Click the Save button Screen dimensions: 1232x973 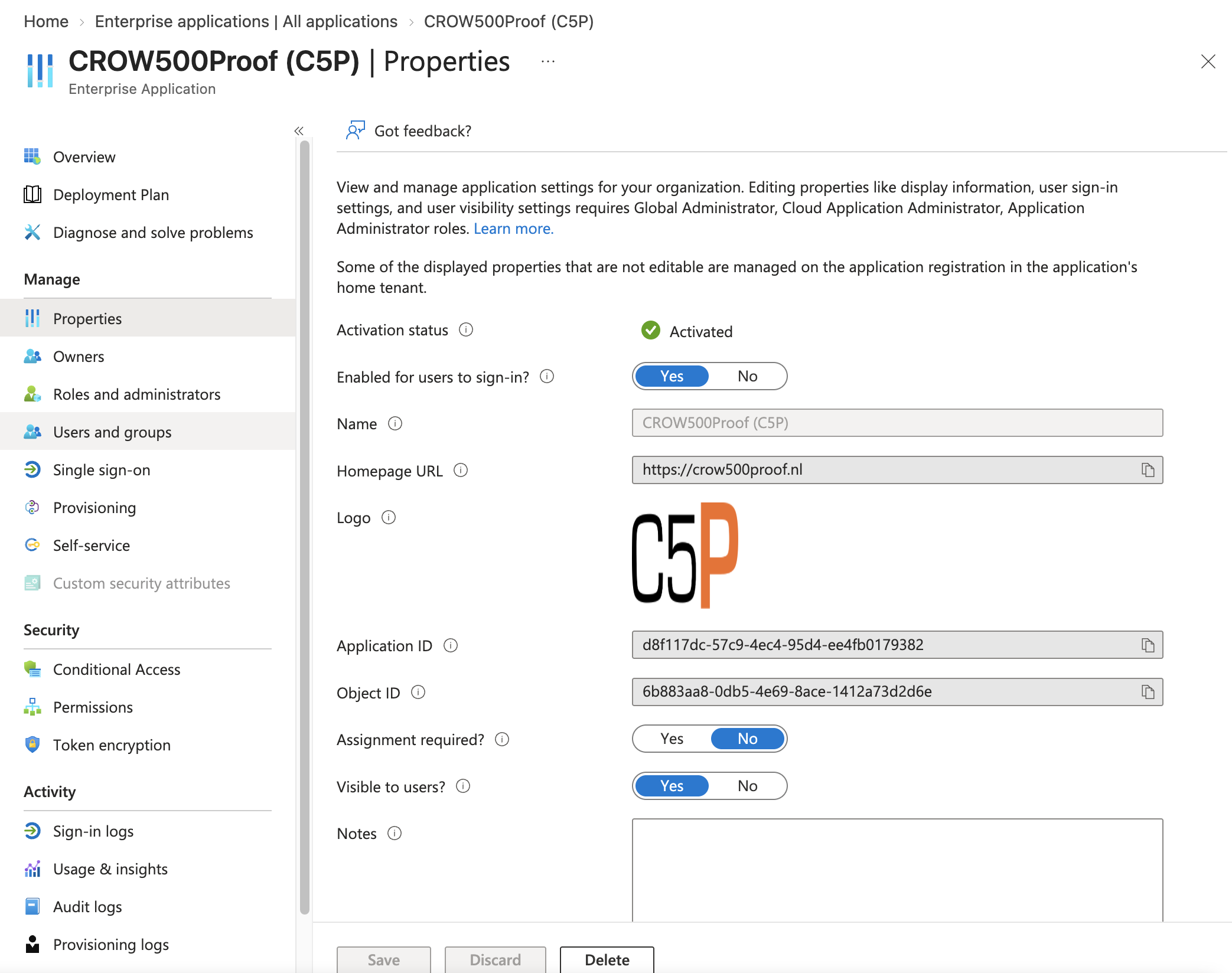click(x=383, y=959)
